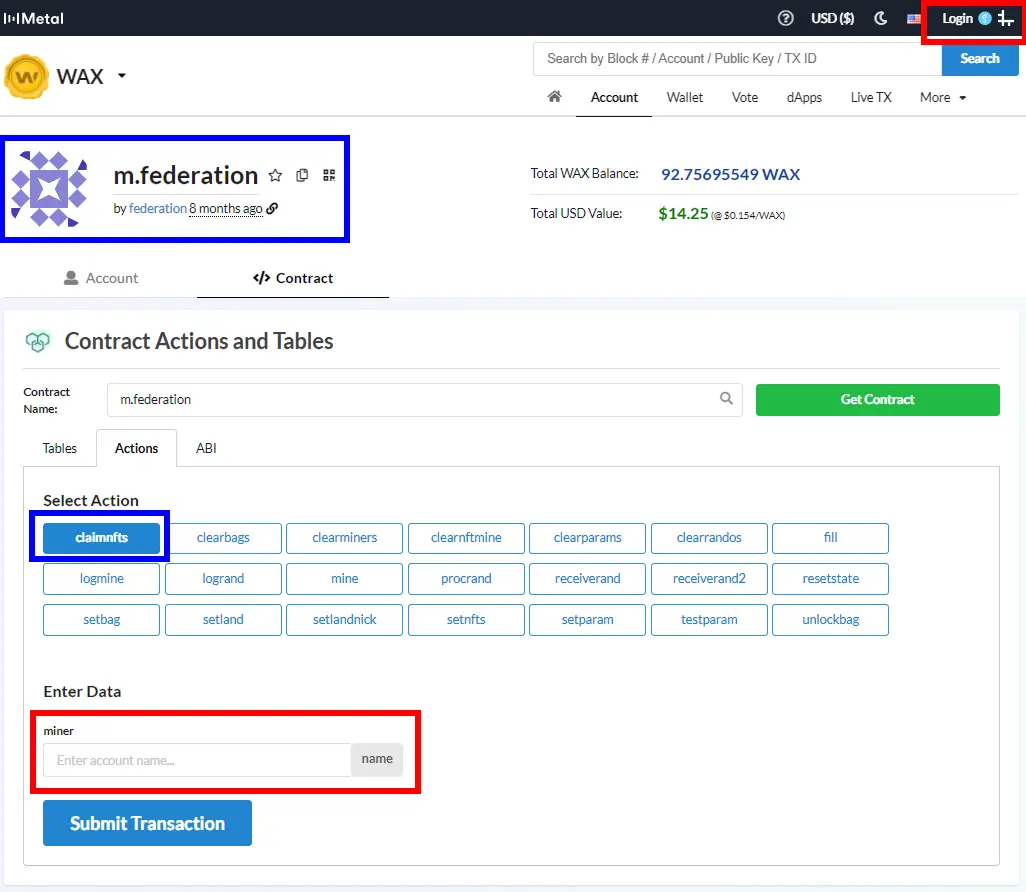The width and height of the screenshot is (1026, 892).
Task: Open the help question mark icon
Action: 785,18
